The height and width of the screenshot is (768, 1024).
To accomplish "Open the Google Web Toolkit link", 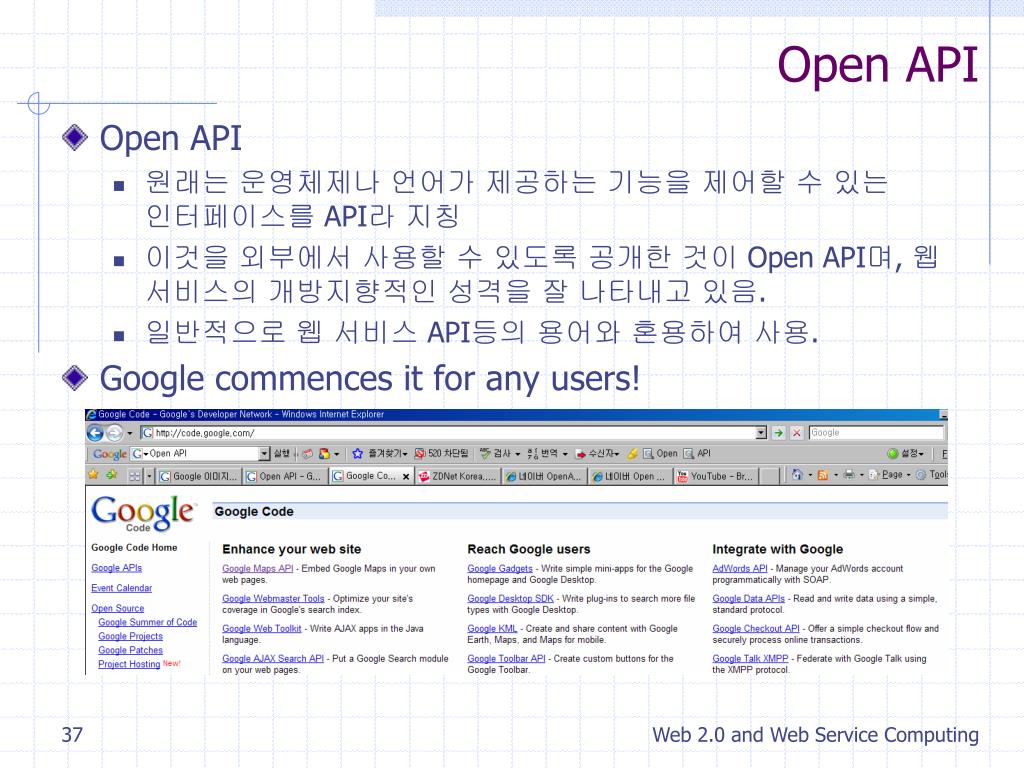I will pyautogui.click(x=262, y=629).
